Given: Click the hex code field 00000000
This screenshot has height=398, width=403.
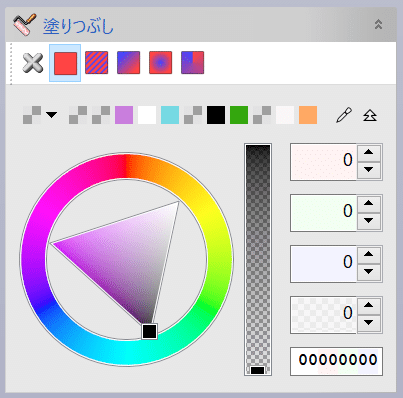Looking at the screenshot, I should pyautogui.click(x=336, y=361).
